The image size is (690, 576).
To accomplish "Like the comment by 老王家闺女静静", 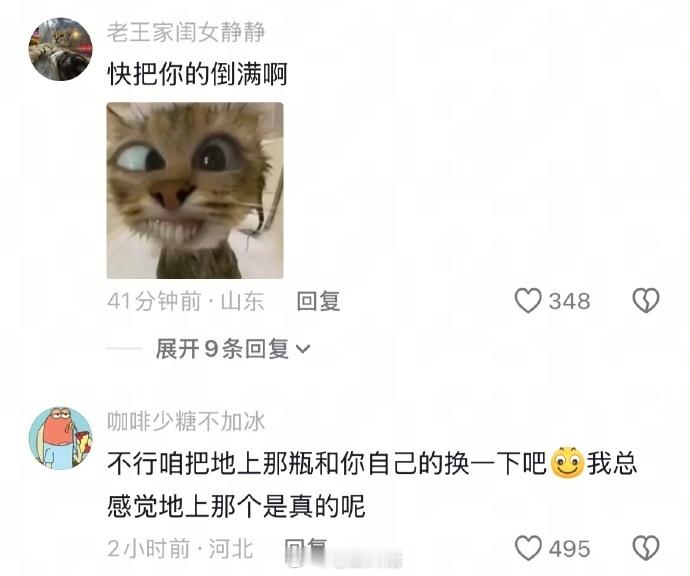I will [x=528, y=301].
